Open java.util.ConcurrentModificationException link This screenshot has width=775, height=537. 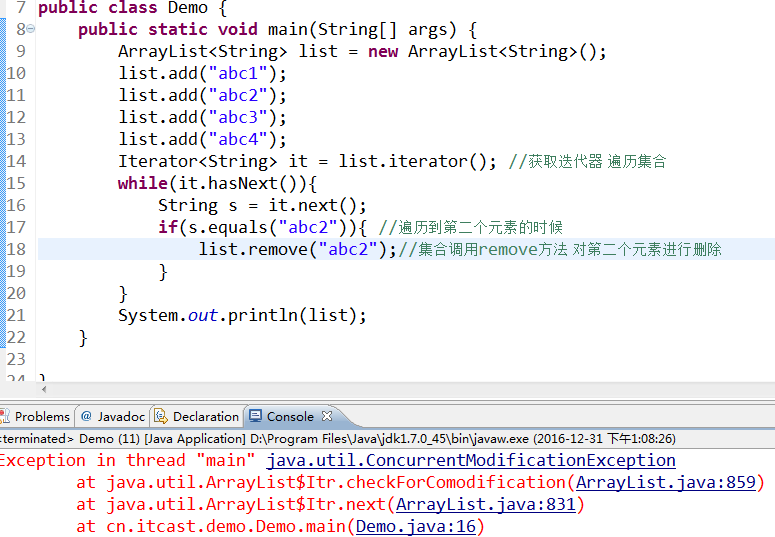tap(471, 460)
